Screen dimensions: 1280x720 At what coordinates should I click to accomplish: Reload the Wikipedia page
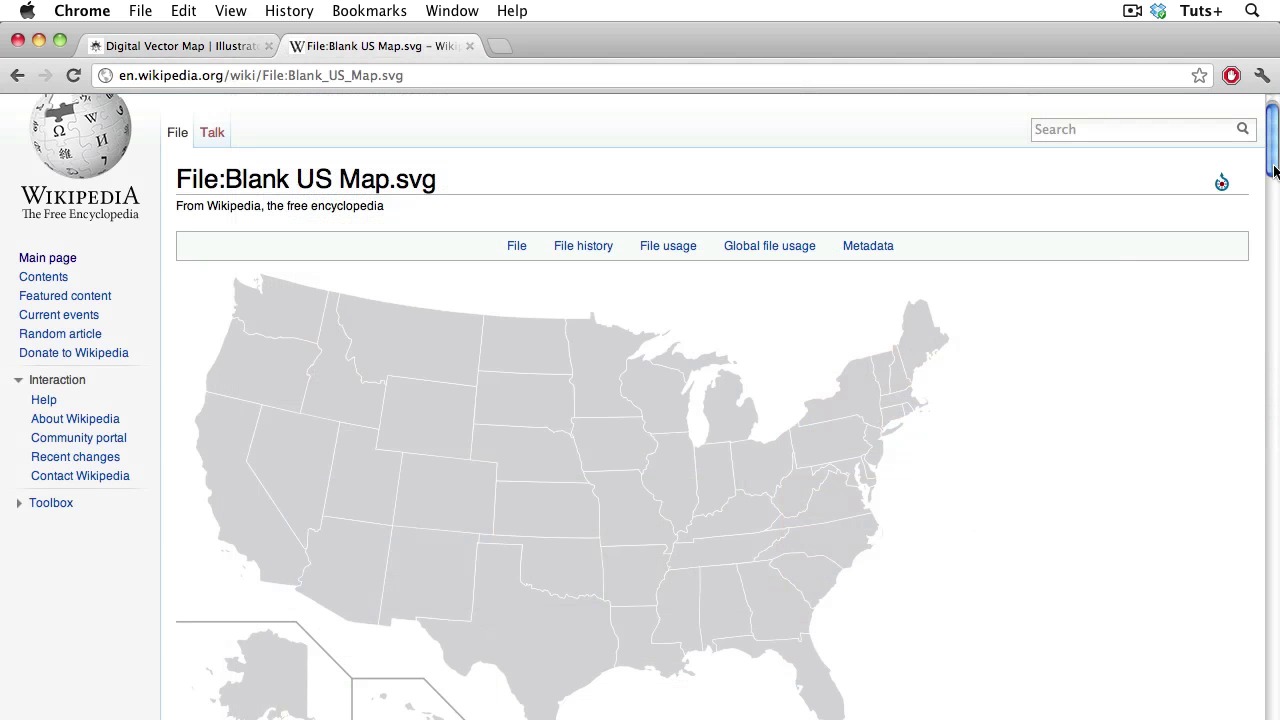click(x=73, y=75)
